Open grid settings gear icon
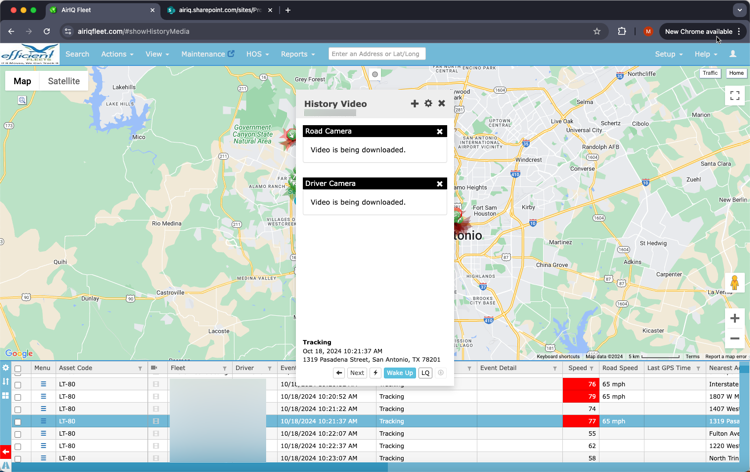 coord(5,368)
